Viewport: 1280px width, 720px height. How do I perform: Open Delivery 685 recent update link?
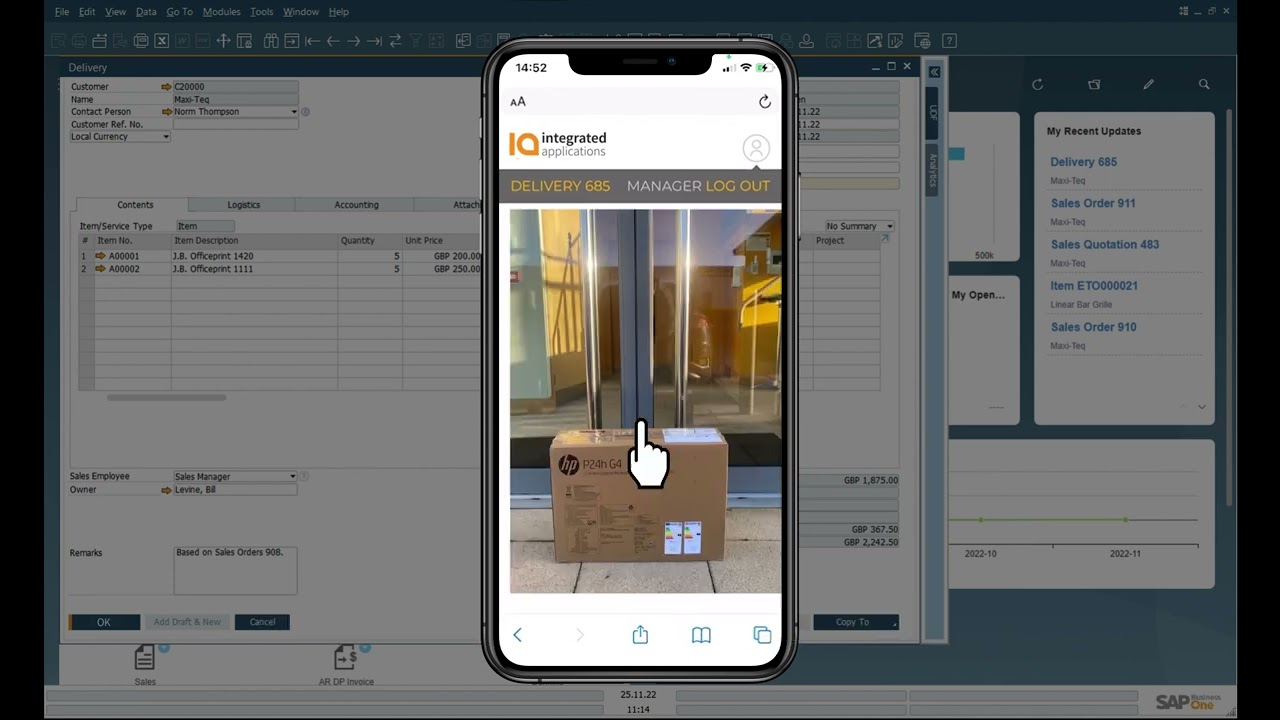click(x=1083, y=162)
